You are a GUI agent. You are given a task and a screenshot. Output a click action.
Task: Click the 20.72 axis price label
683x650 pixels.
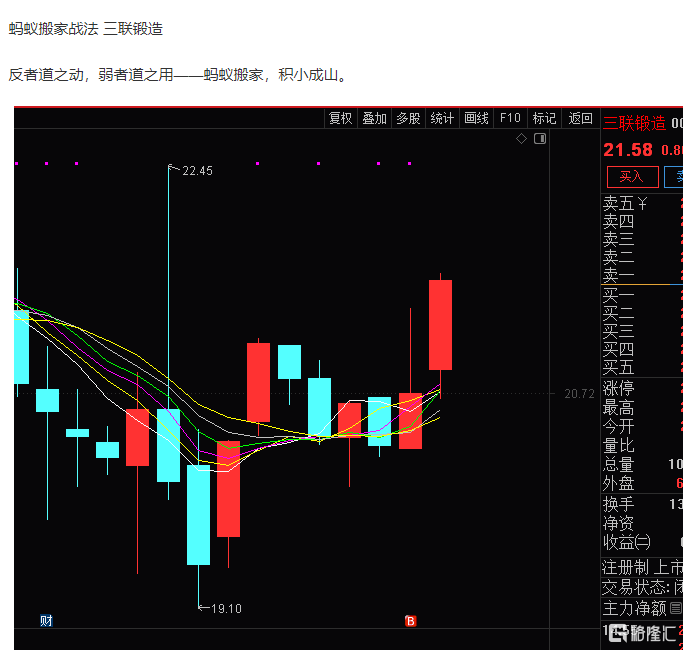579,394
